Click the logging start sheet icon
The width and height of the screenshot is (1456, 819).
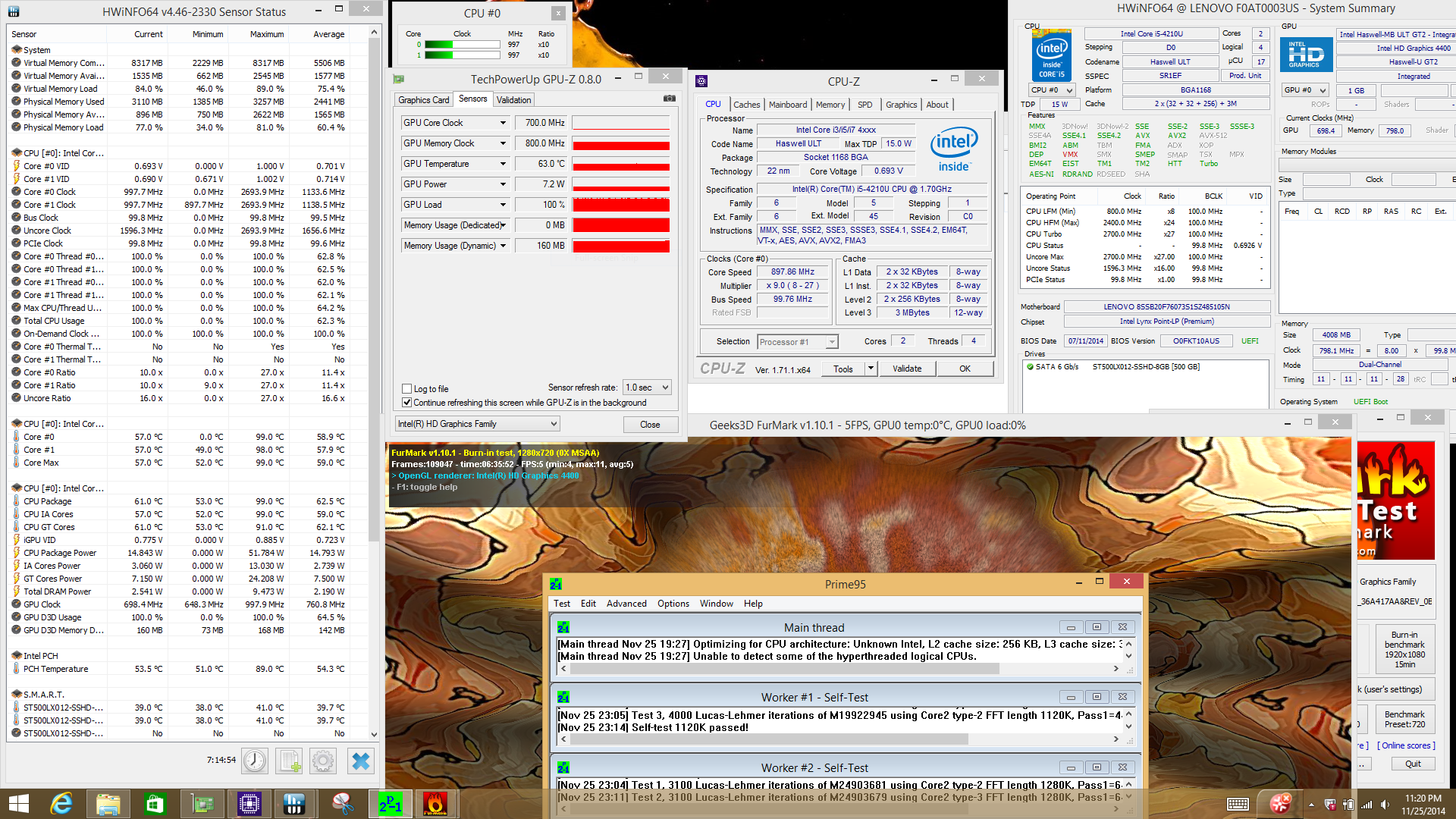click(289, 761)
